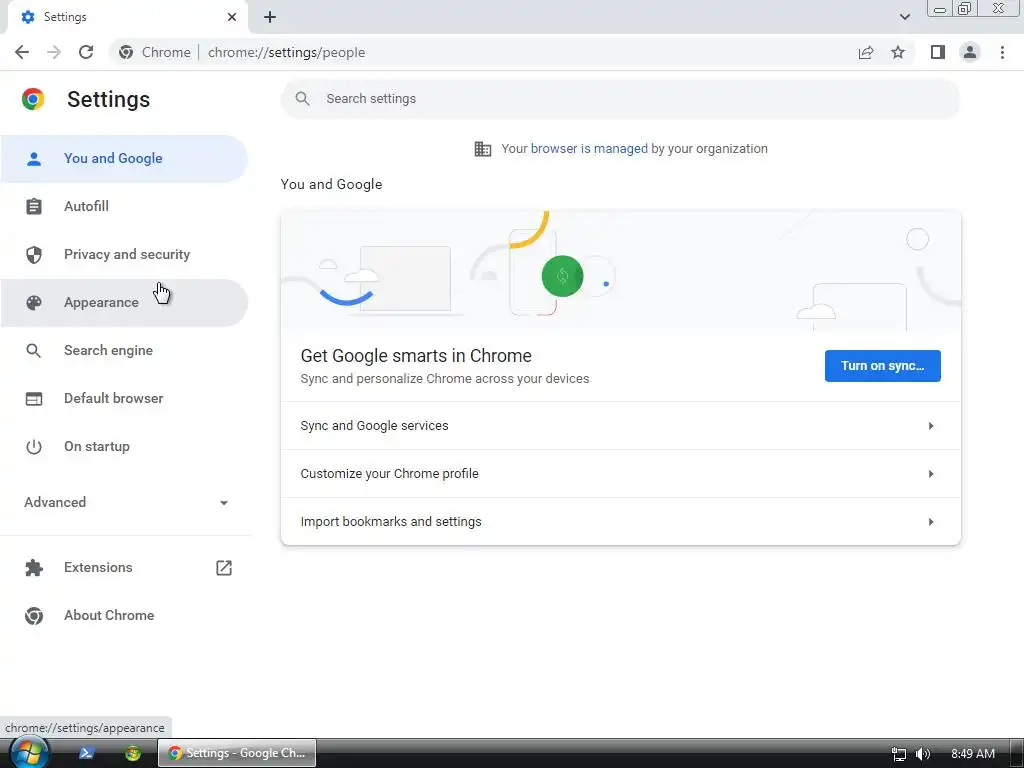Viewport: 1024px width, 768px height.
Task: Open Search engine settings
Action: pyautogui.click(x=124, y=351)
